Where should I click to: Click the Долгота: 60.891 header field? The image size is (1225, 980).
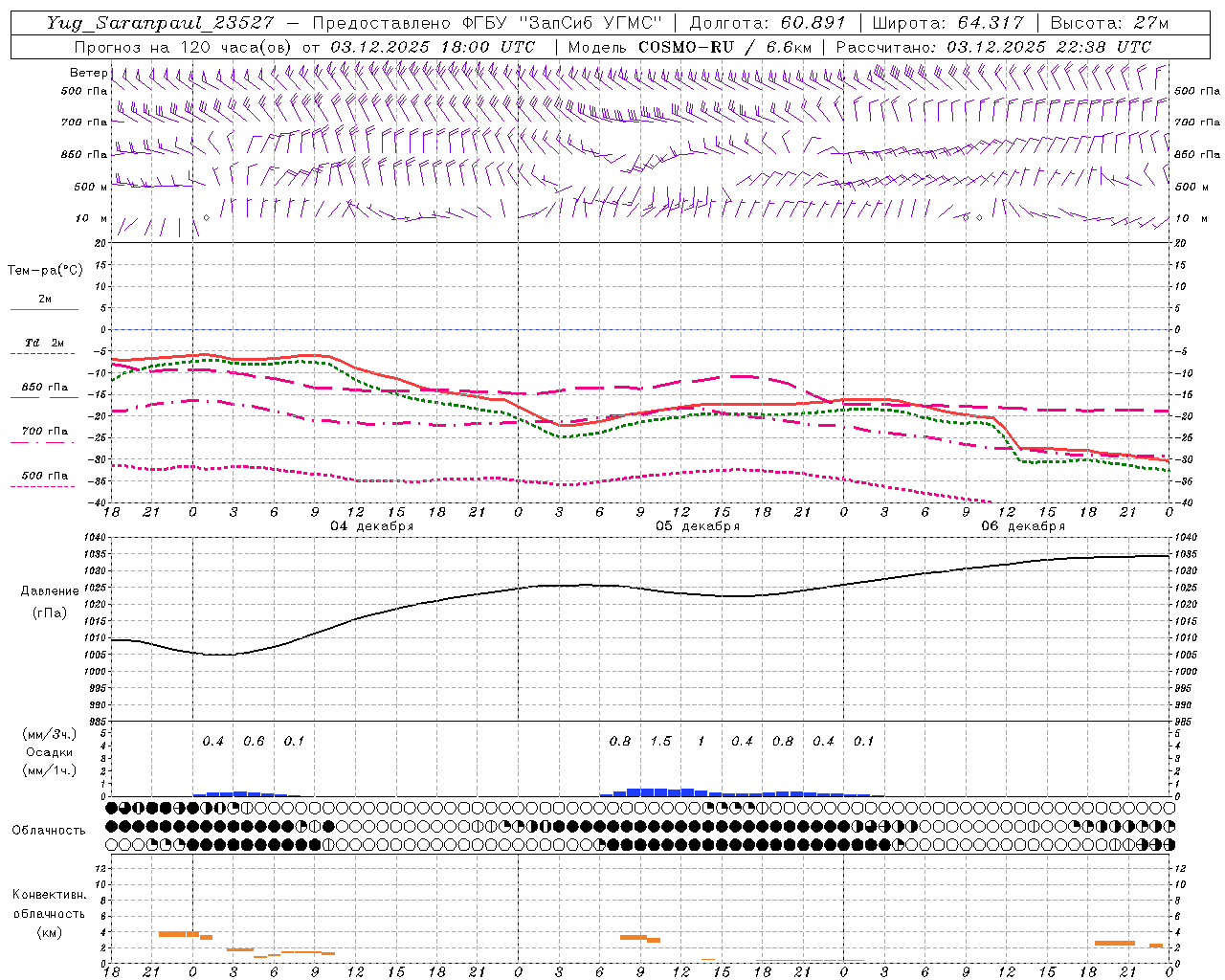point(768,23)
